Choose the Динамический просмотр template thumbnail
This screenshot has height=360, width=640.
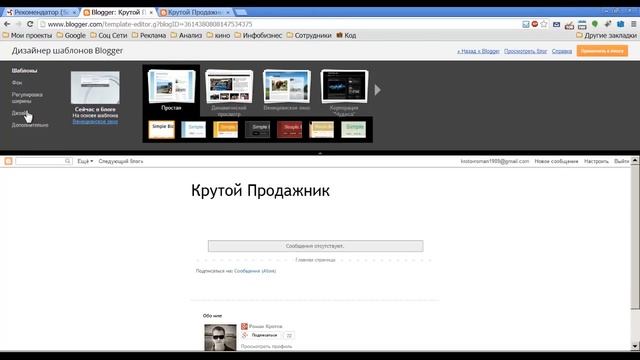tap(229, 87)
